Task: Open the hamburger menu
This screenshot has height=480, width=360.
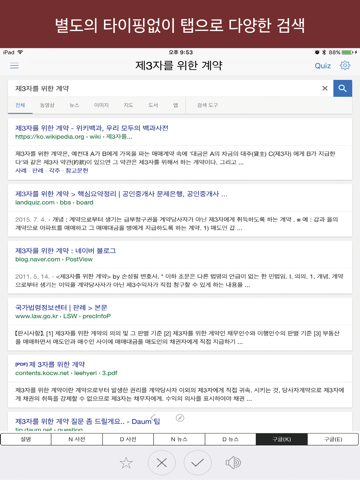Action: tap(14, 66)
